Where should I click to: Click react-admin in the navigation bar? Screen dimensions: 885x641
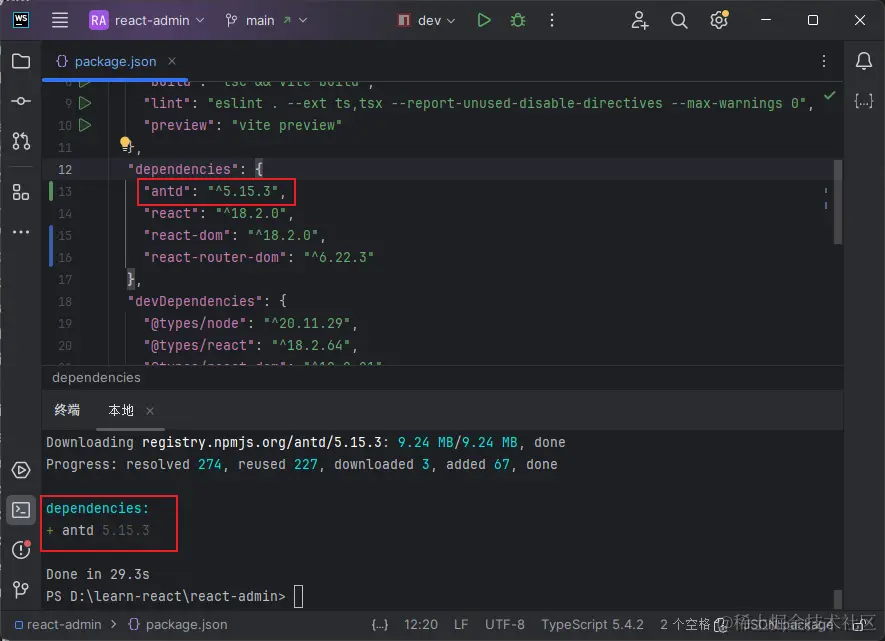click(58, 625)
